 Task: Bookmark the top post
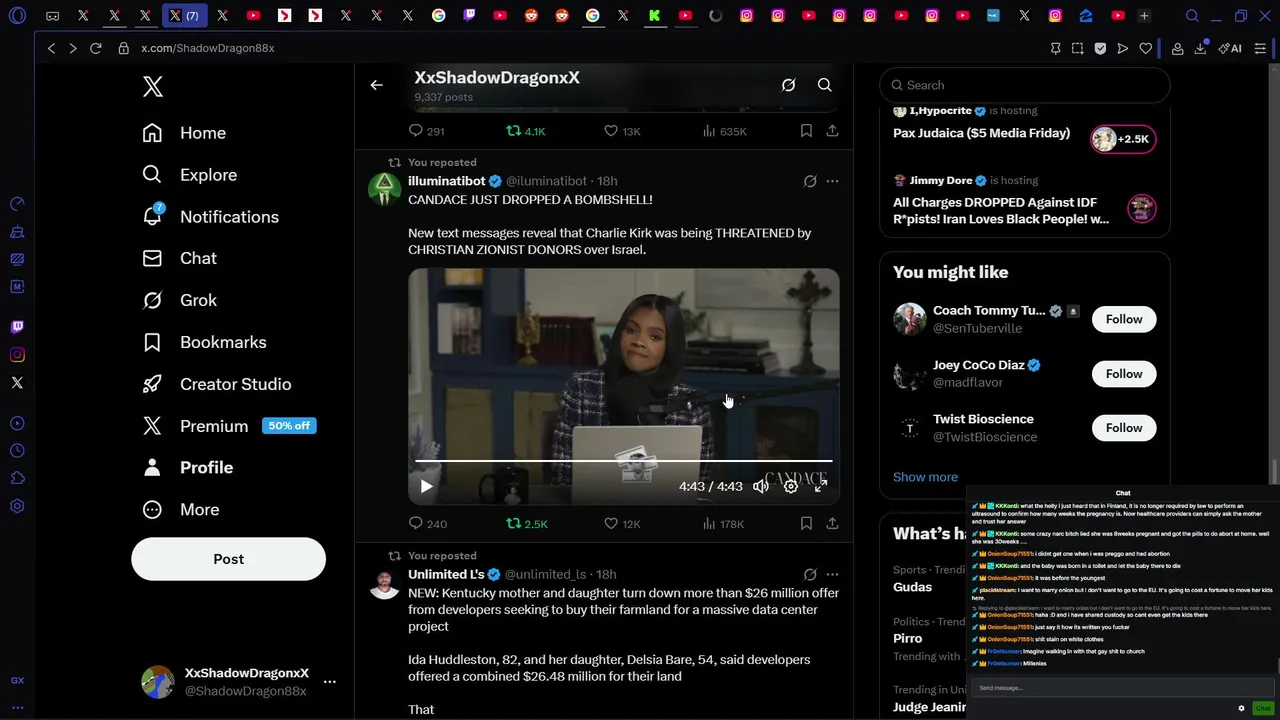806,131
